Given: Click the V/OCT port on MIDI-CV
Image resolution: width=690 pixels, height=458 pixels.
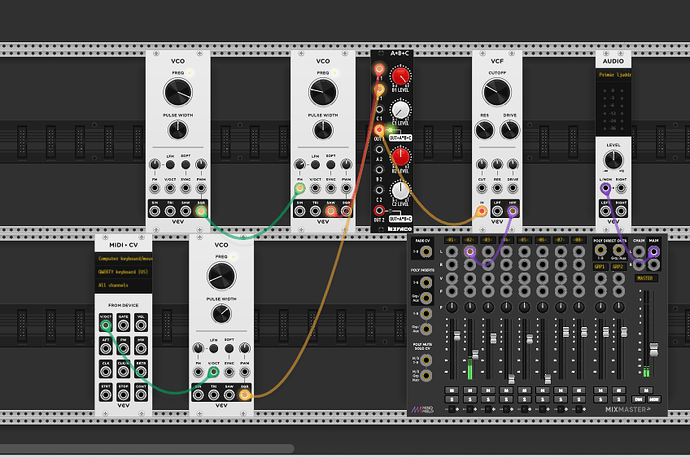Looking at the screenshot, I should pyautogui.click(x=105, y=324).
